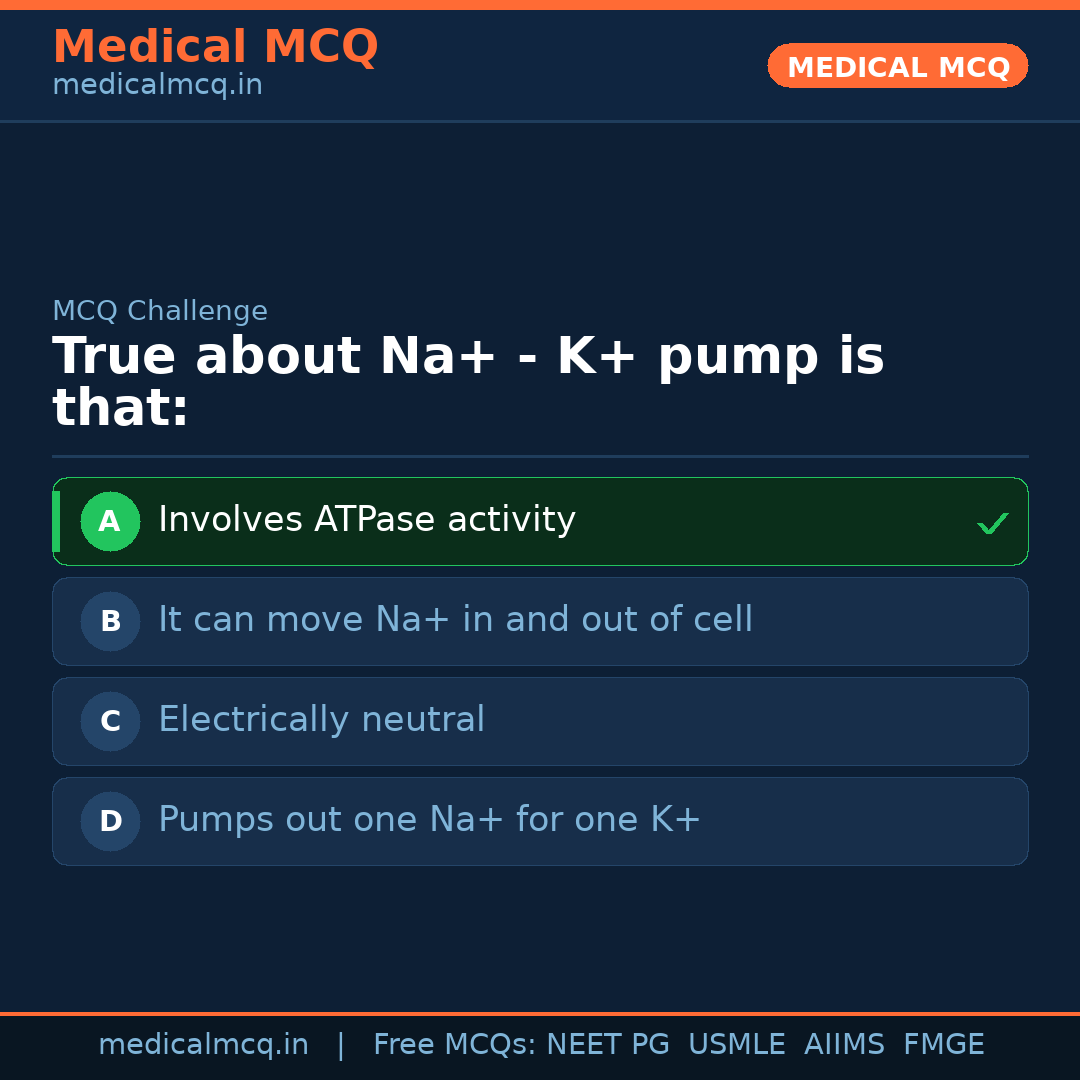Image resolution: width=1080 pixels, height=1080 pixels.
Task: Click the green A option circle
Action: (x=110, y=521)
